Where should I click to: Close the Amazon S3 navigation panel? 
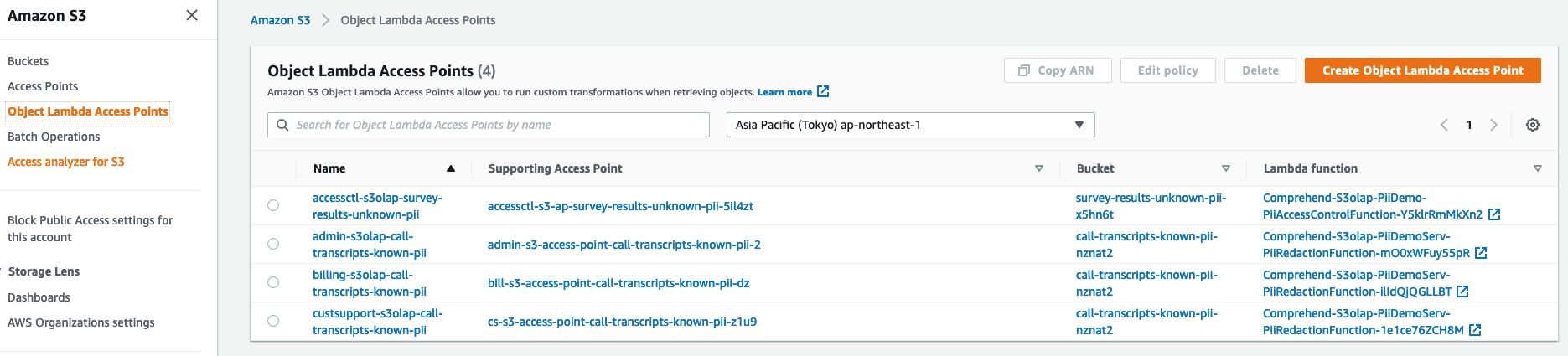coord(192,15)
